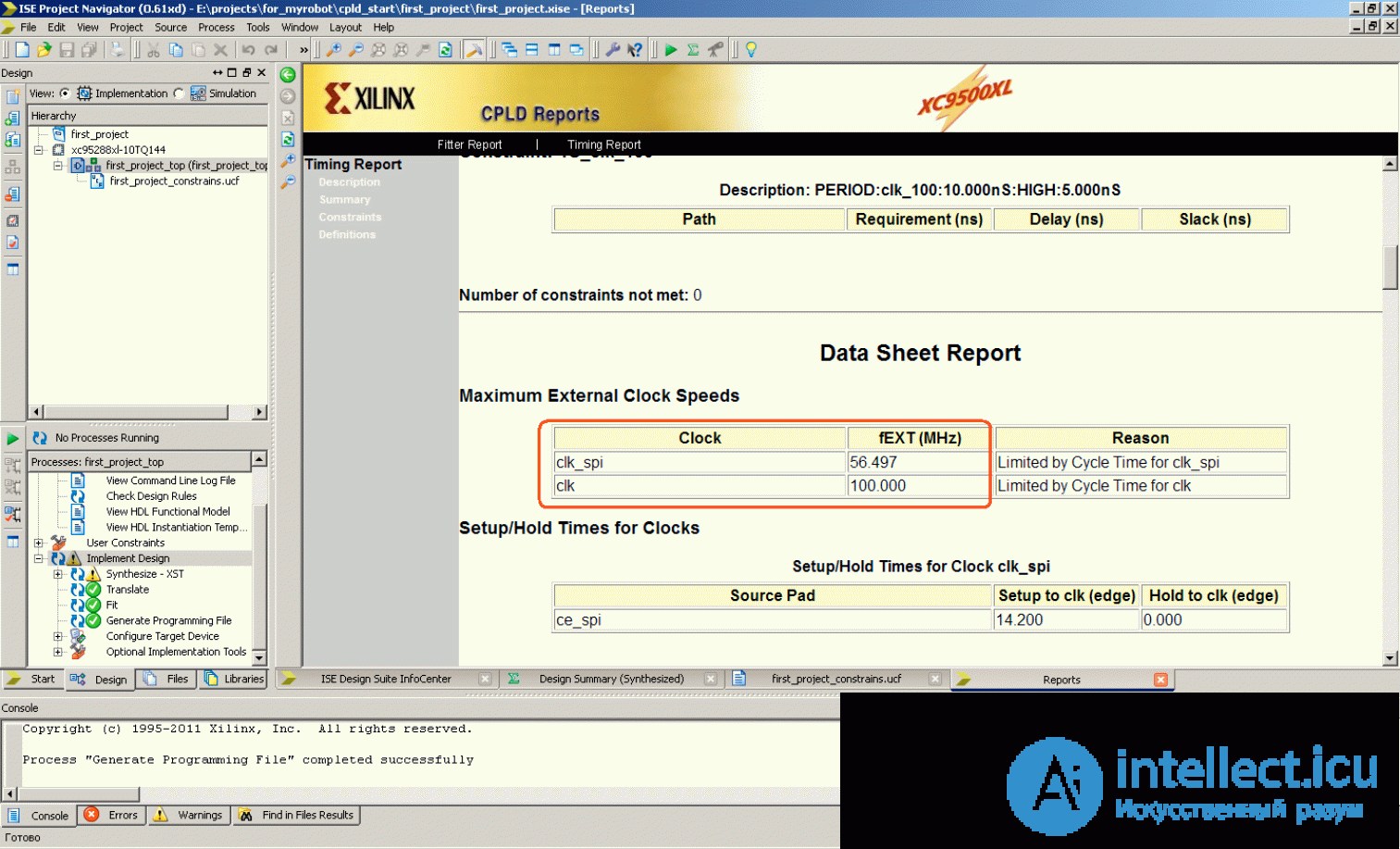1400x849 pixels.
Task: Select View Command Line Log File
Action: click(x=170, y=481)
